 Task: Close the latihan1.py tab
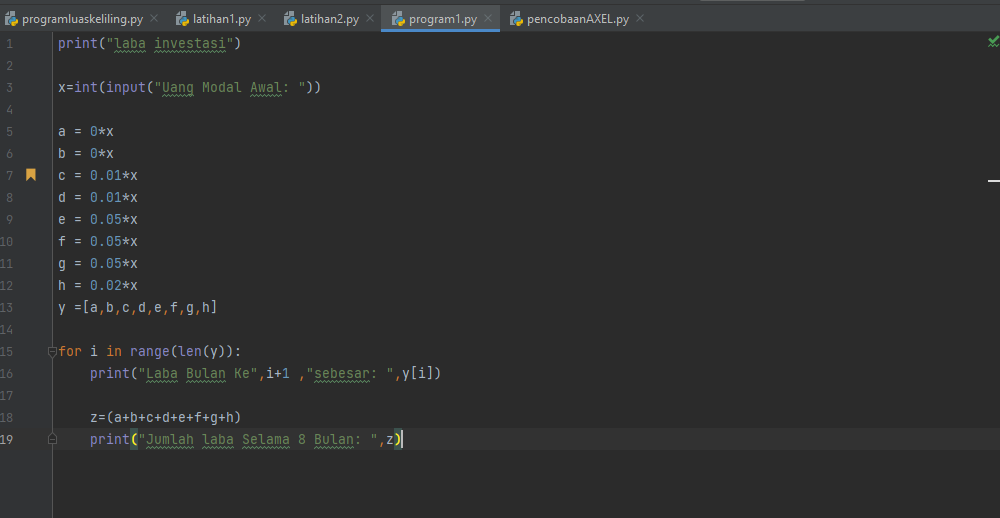click(x=262, y=18)
